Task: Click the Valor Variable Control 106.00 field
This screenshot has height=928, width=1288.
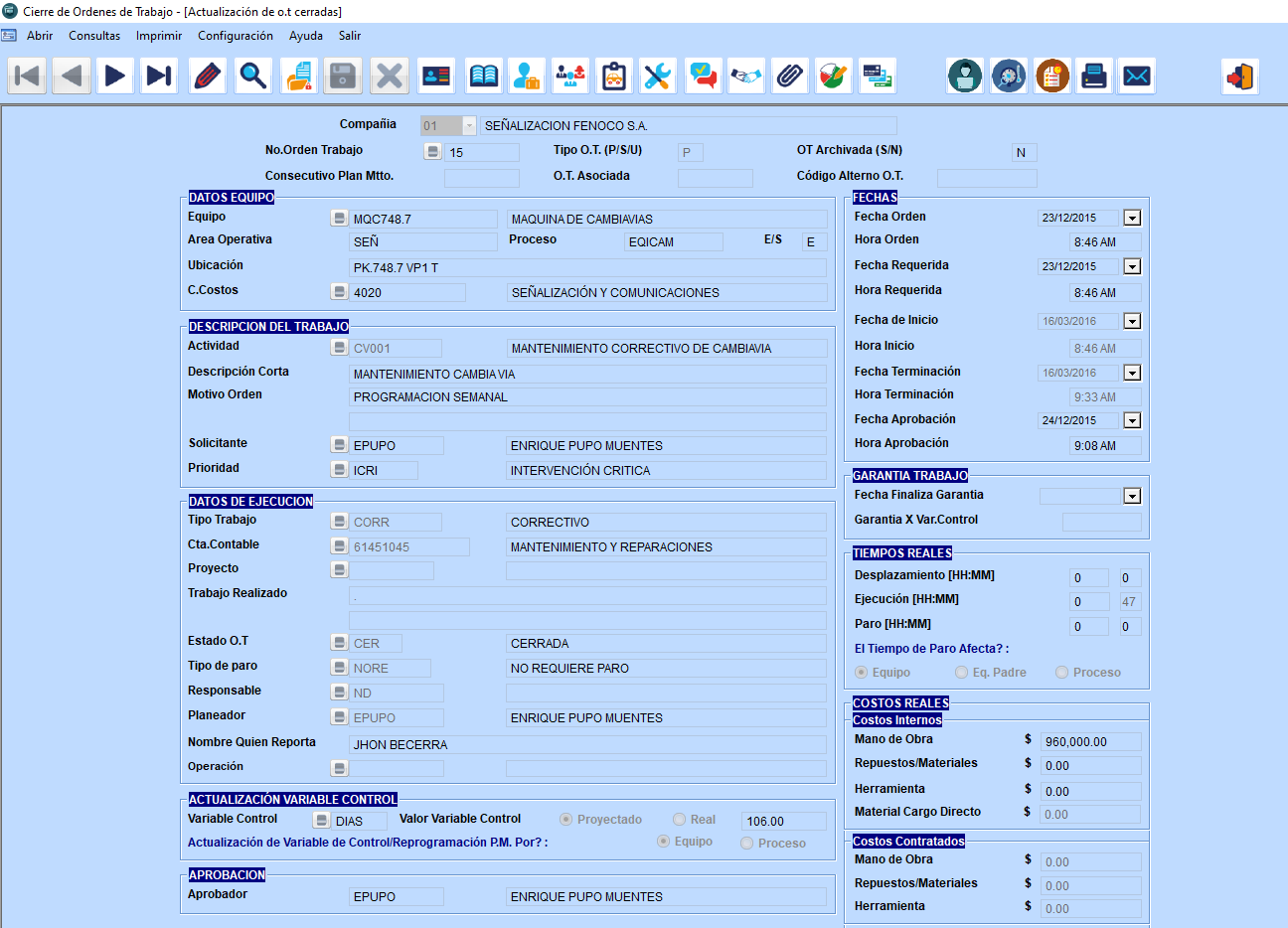Action: click(784, 821)
